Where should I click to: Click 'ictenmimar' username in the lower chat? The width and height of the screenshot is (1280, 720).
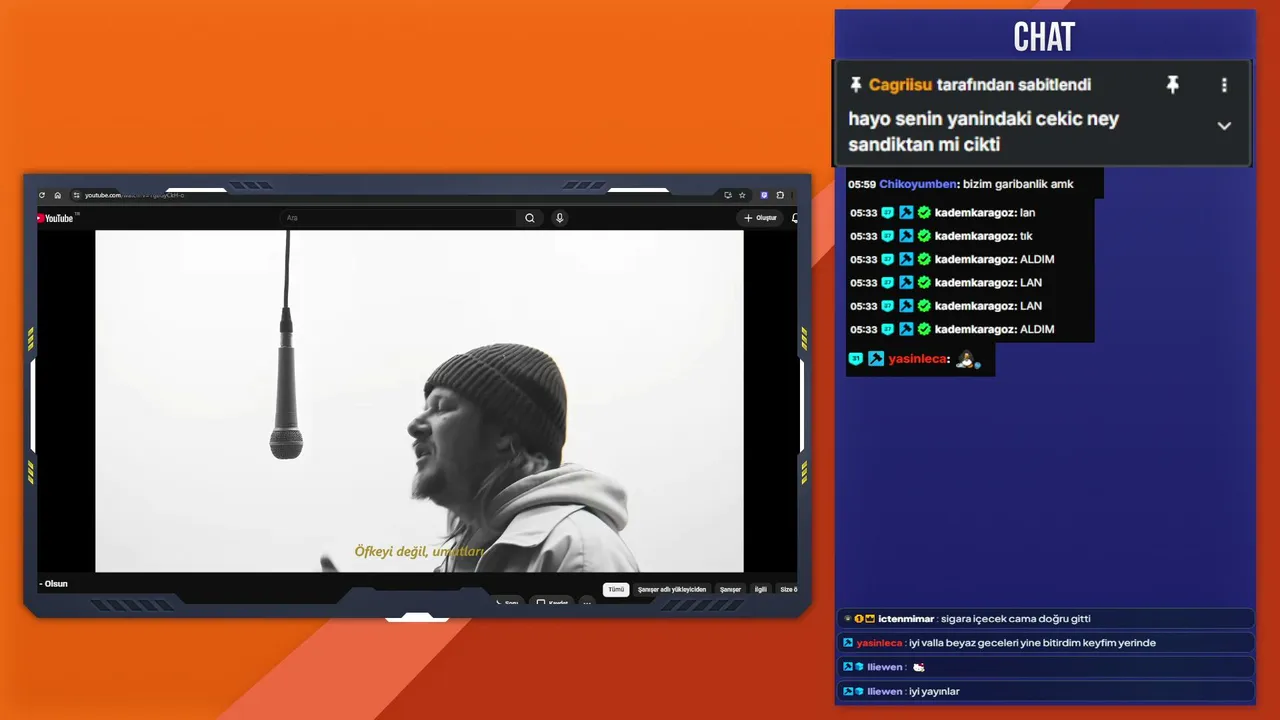point(906,619)
